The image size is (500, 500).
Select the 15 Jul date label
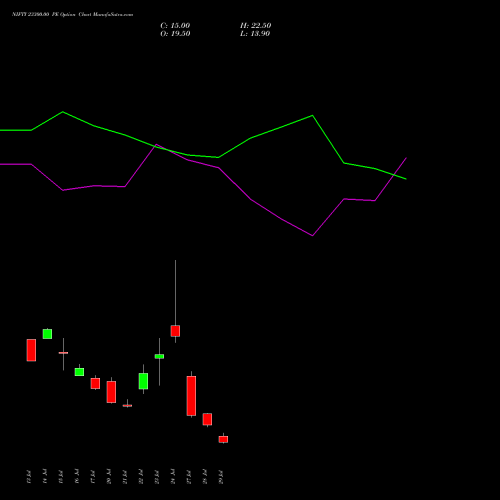point(60,477)
